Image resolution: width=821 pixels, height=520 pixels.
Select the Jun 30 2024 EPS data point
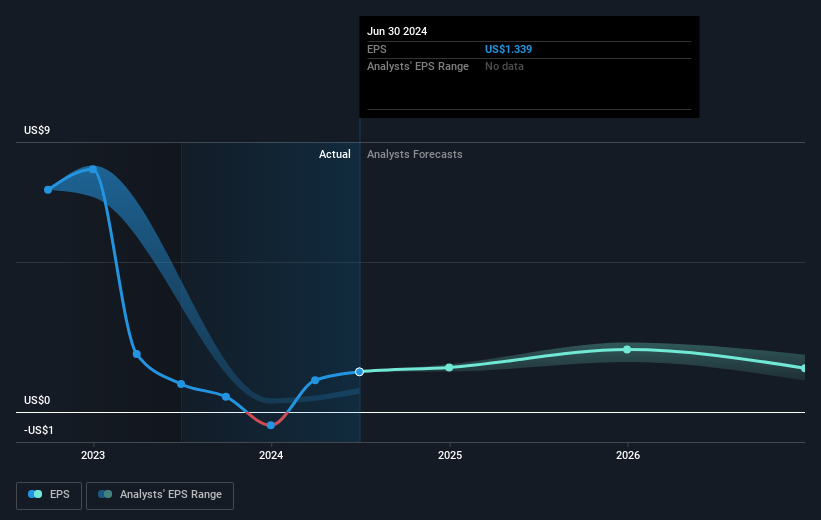[x=359, y=372]
